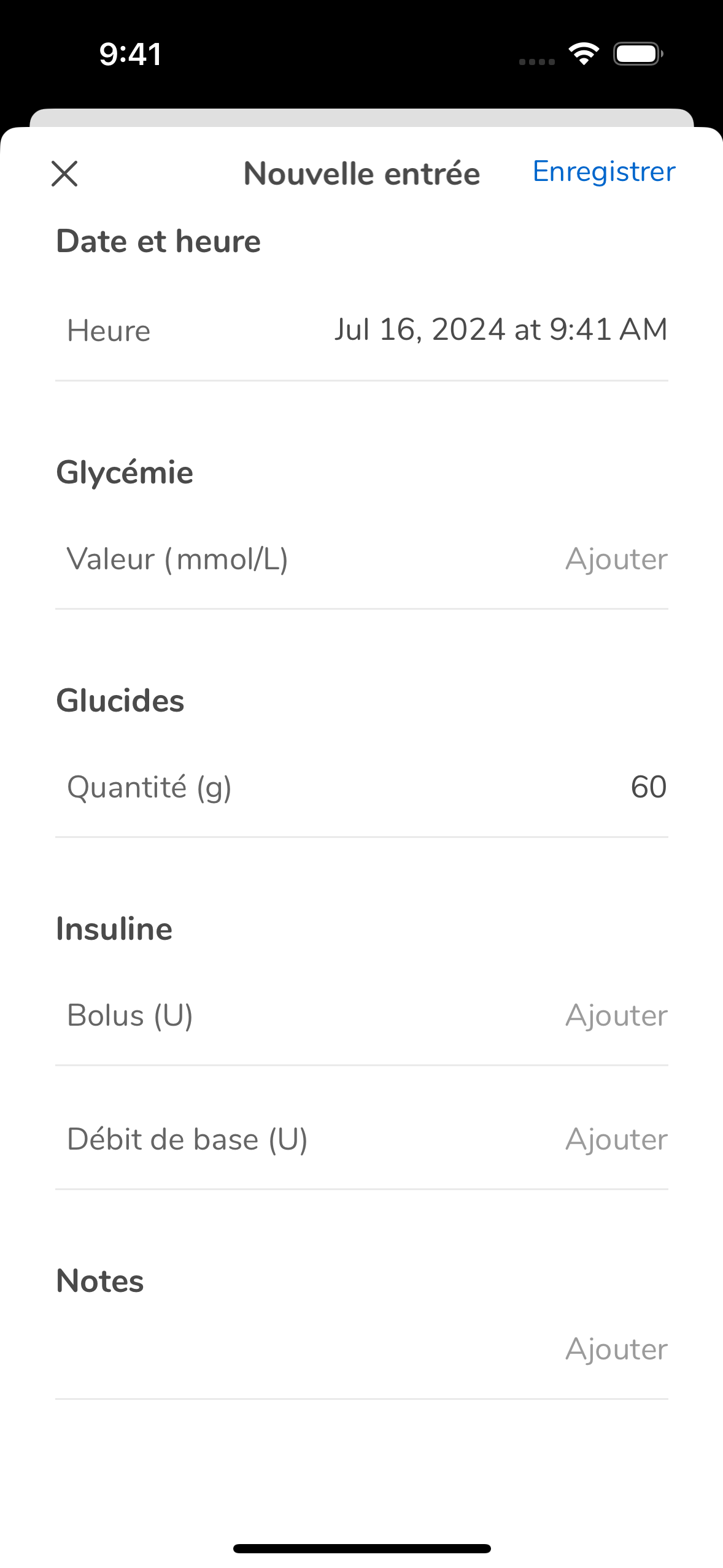The height and width of the screenshot is (1568, 723).
Task: Tap the Glycémie section header
Action: (x=125, y=473)
